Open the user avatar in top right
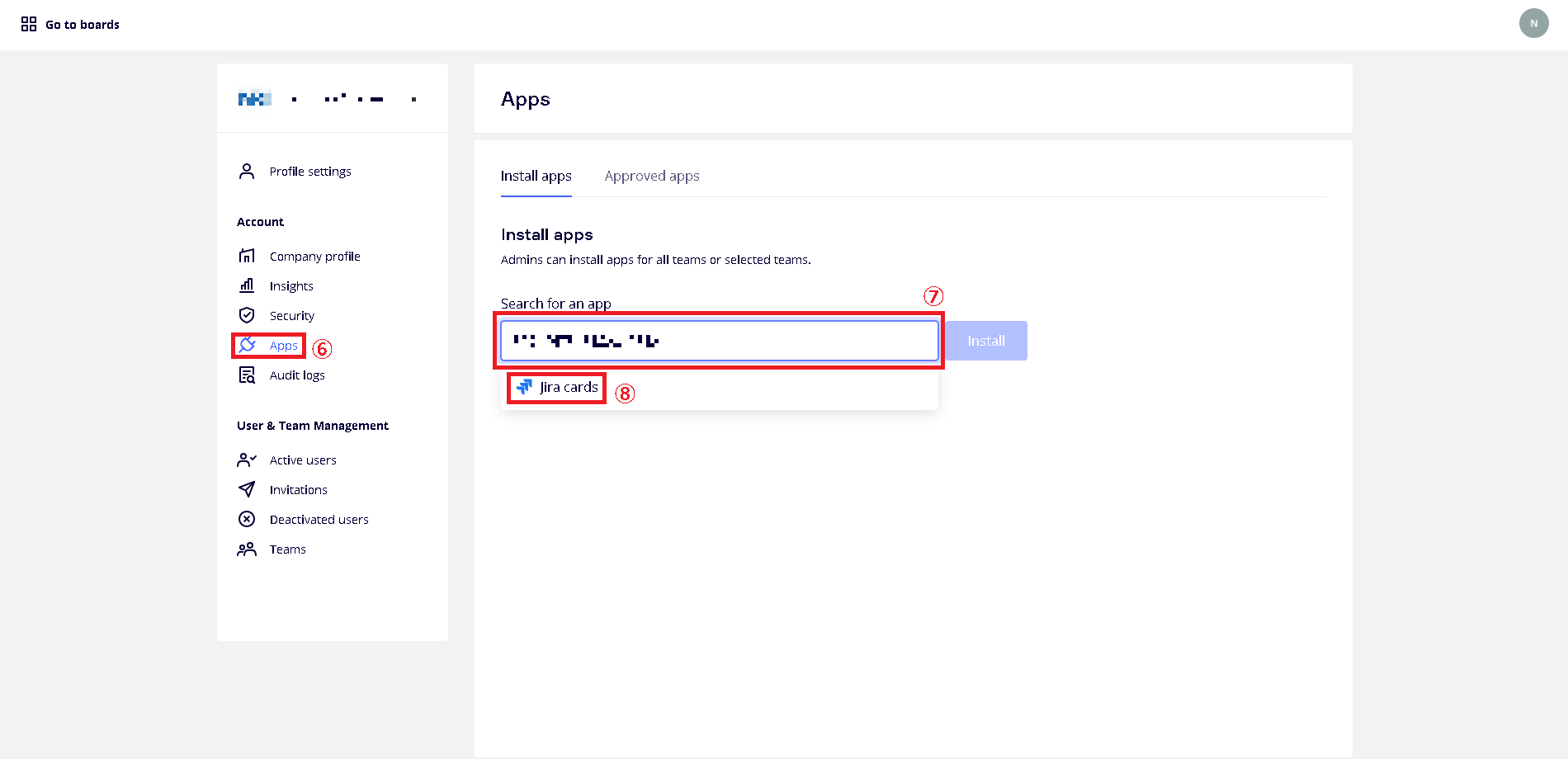The image size is (1568, 759). pos(1533,23)
